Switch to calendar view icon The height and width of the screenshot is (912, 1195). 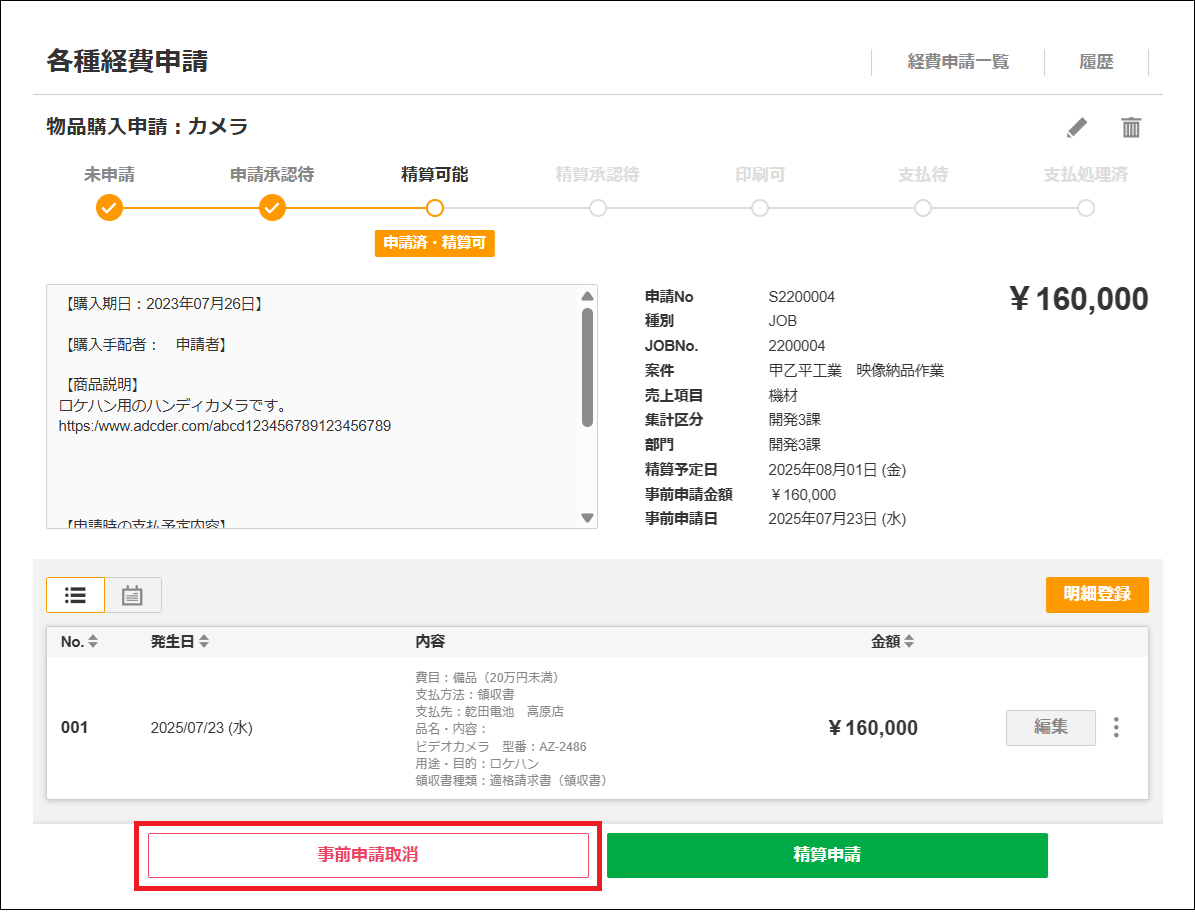point(132,595)
